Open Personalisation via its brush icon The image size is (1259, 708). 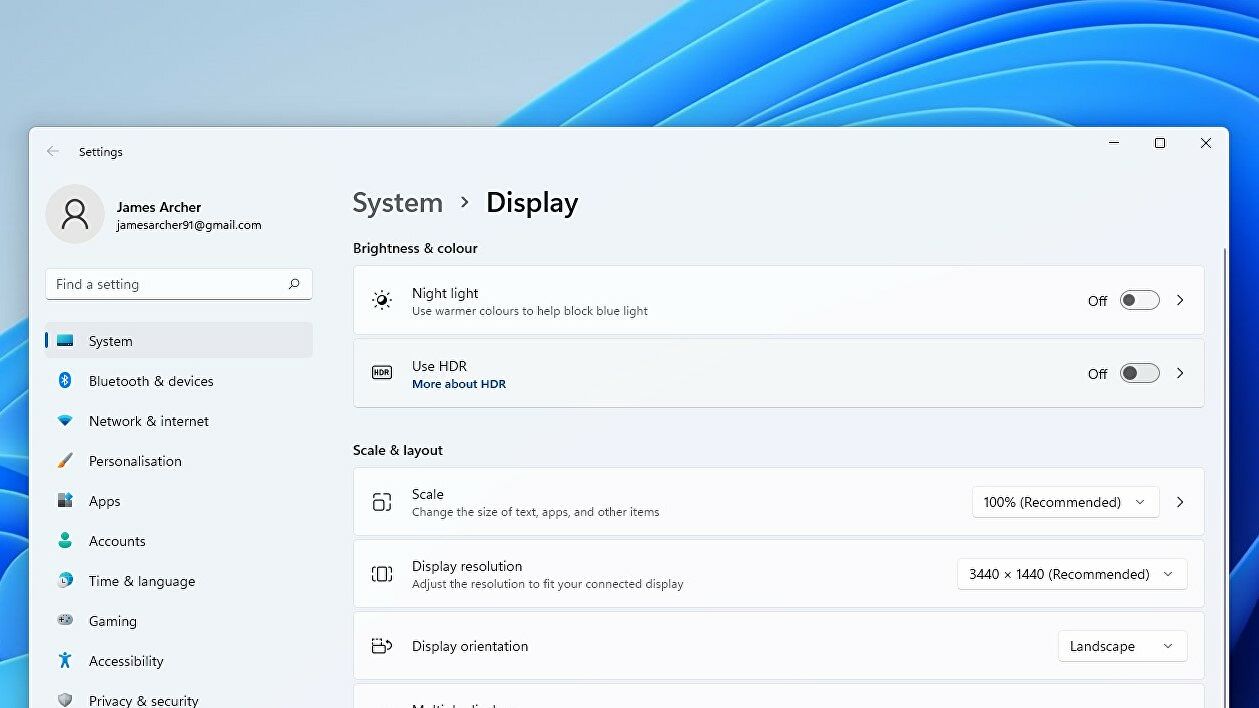[64, 461]
